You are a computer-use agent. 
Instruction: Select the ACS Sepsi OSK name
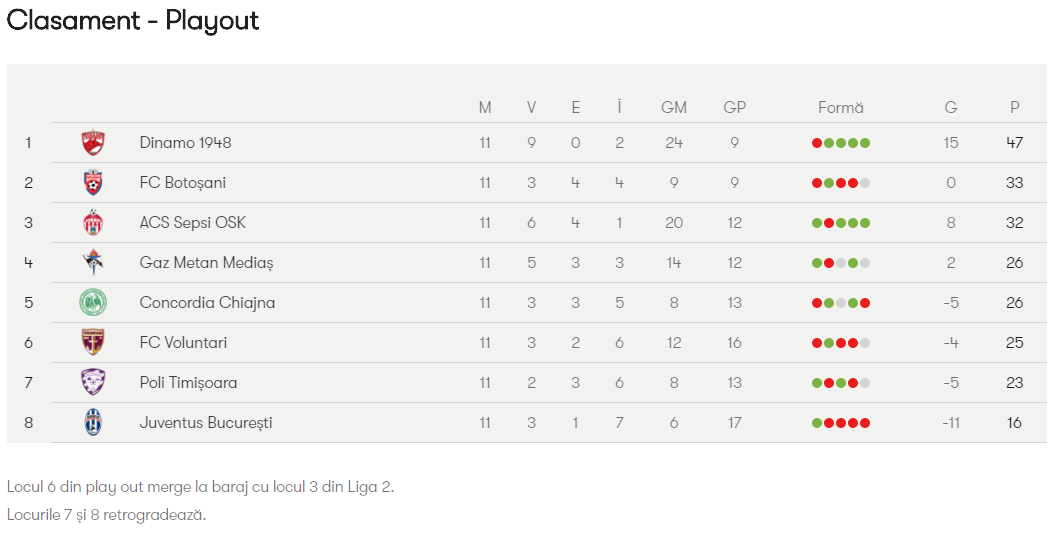[x=193, y=223]
